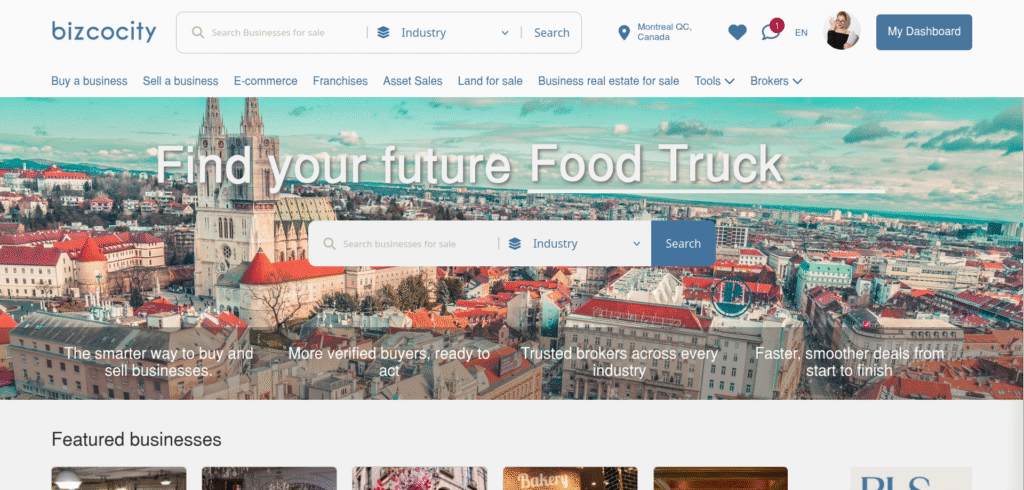The image size is (1024, 490).
Task: Click the magnifier icon in header search
Action: [197, 32]
